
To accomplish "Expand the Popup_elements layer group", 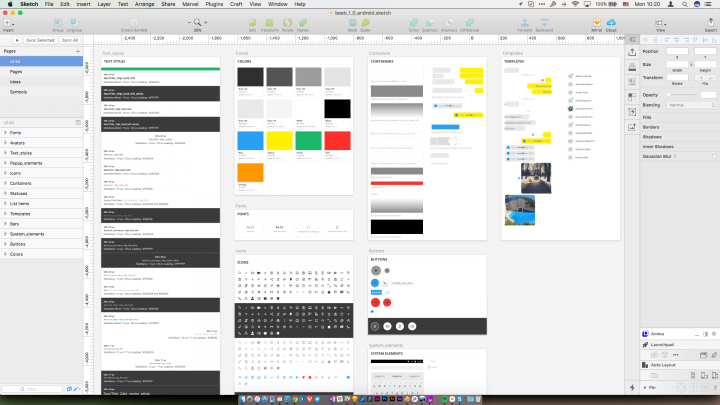I will click(x=5, y=163).
